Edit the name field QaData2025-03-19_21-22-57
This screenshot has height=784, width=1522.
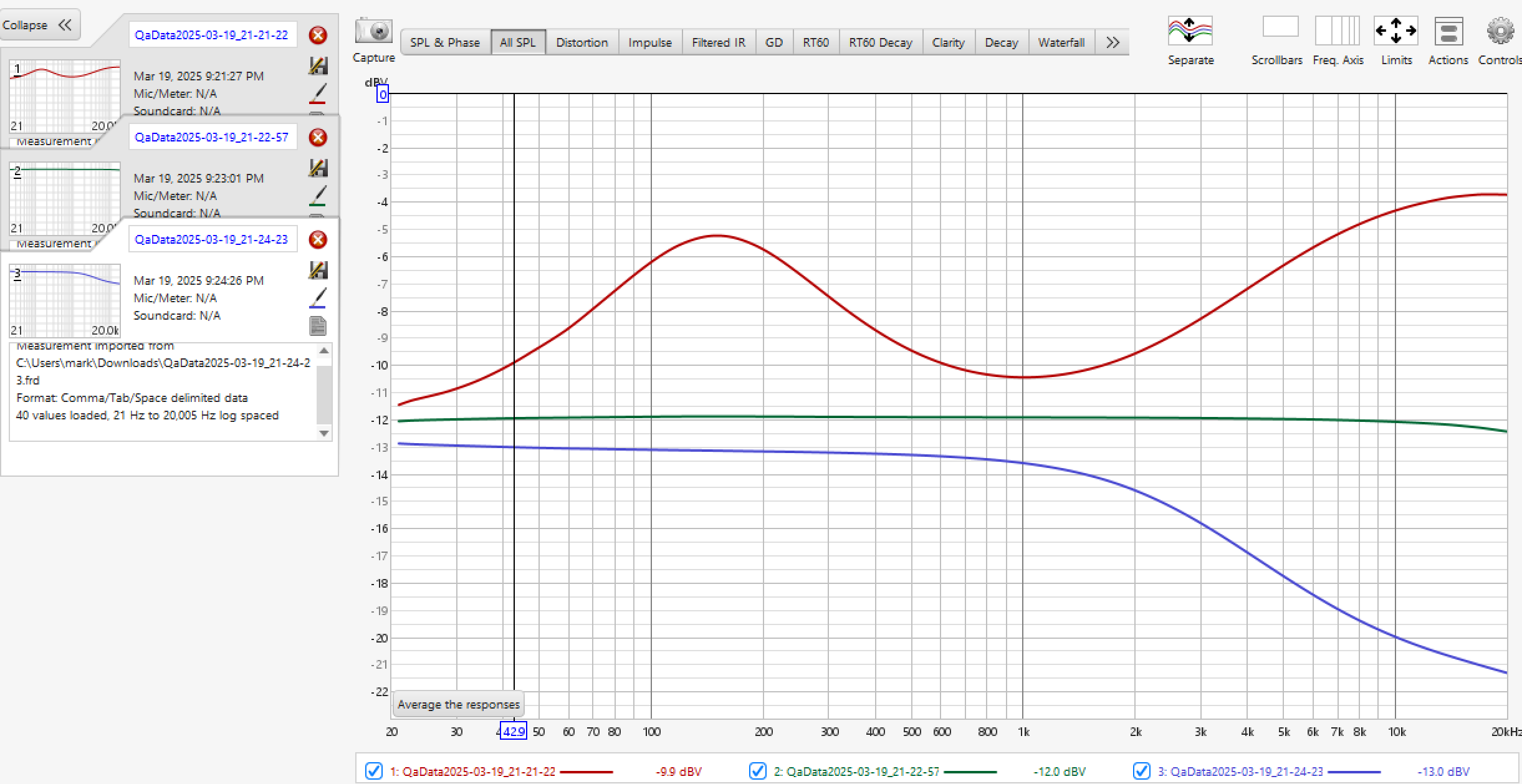point(213,137)
